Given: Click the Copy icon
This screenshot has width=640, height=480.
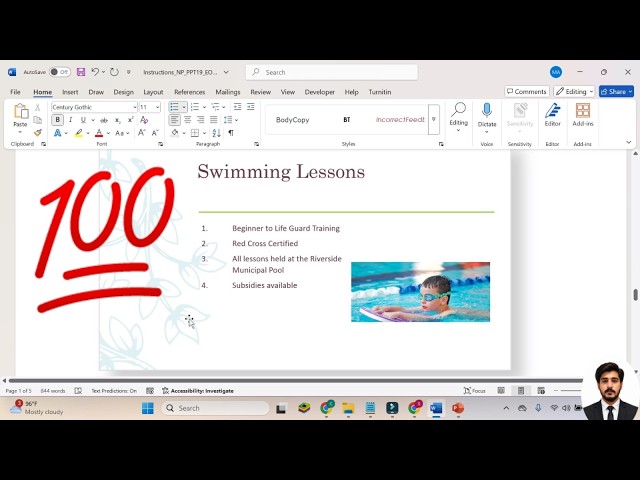Looking at the screenshot, I should tap(38, 120).
